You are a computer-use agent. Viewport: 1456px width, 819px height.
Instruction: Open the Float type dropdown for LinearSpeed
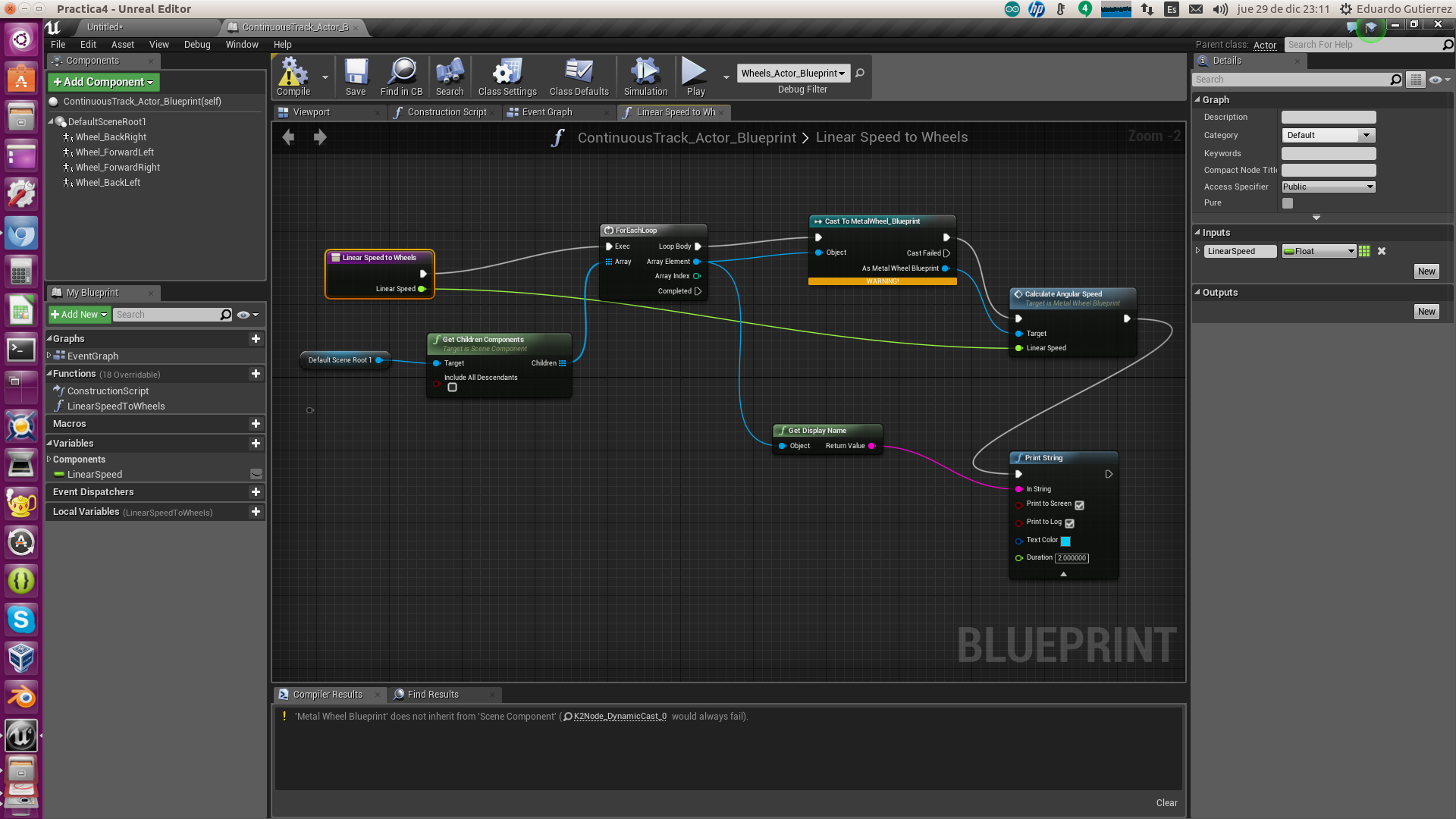click(x=1319, y=251)
